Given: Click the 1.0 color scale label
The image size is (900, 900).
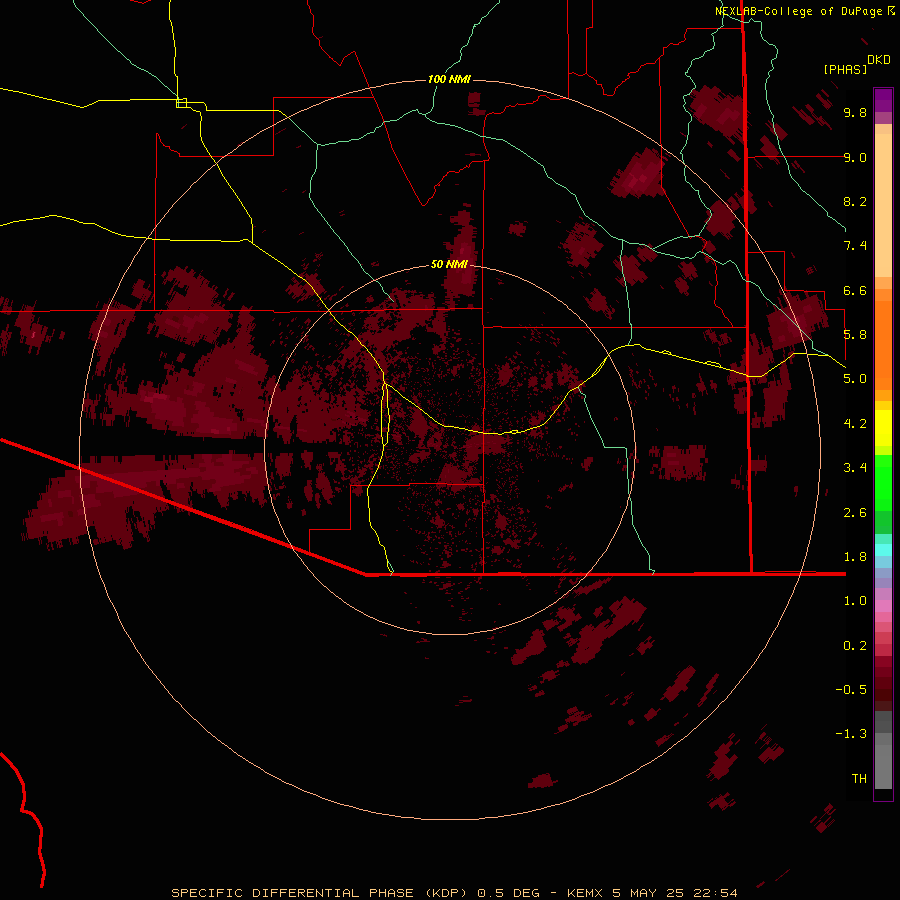Looking at the screenshot, I should [x=855, y=601].
